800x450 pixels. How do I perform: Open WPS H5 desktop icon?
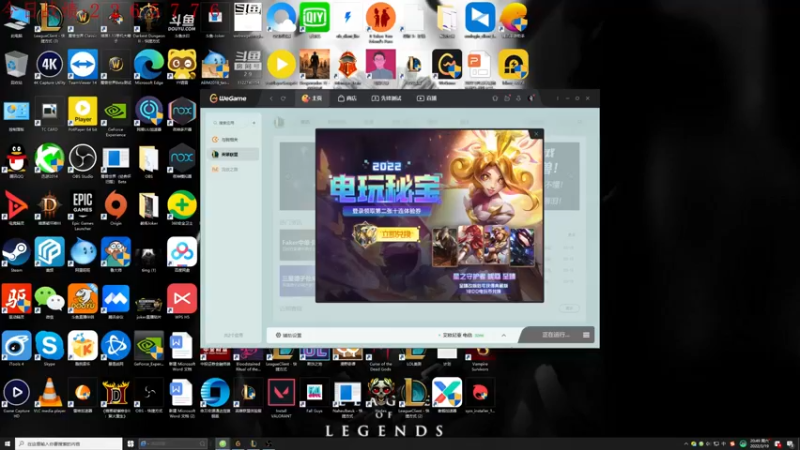[x=182, y=302]
